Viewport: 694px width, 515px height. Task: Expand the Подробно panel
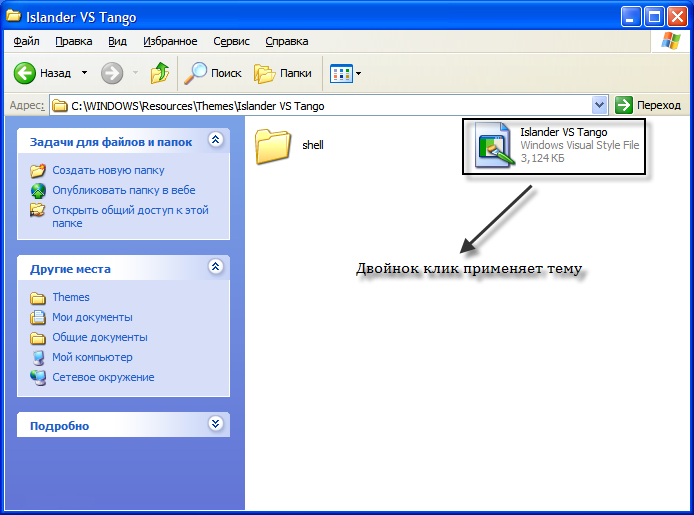pos(216,424)
